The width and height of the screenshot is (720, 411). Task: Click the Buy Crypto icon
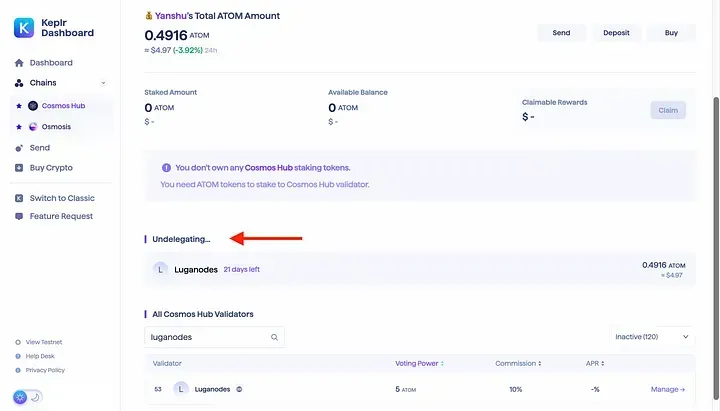(x=19, y=168)
